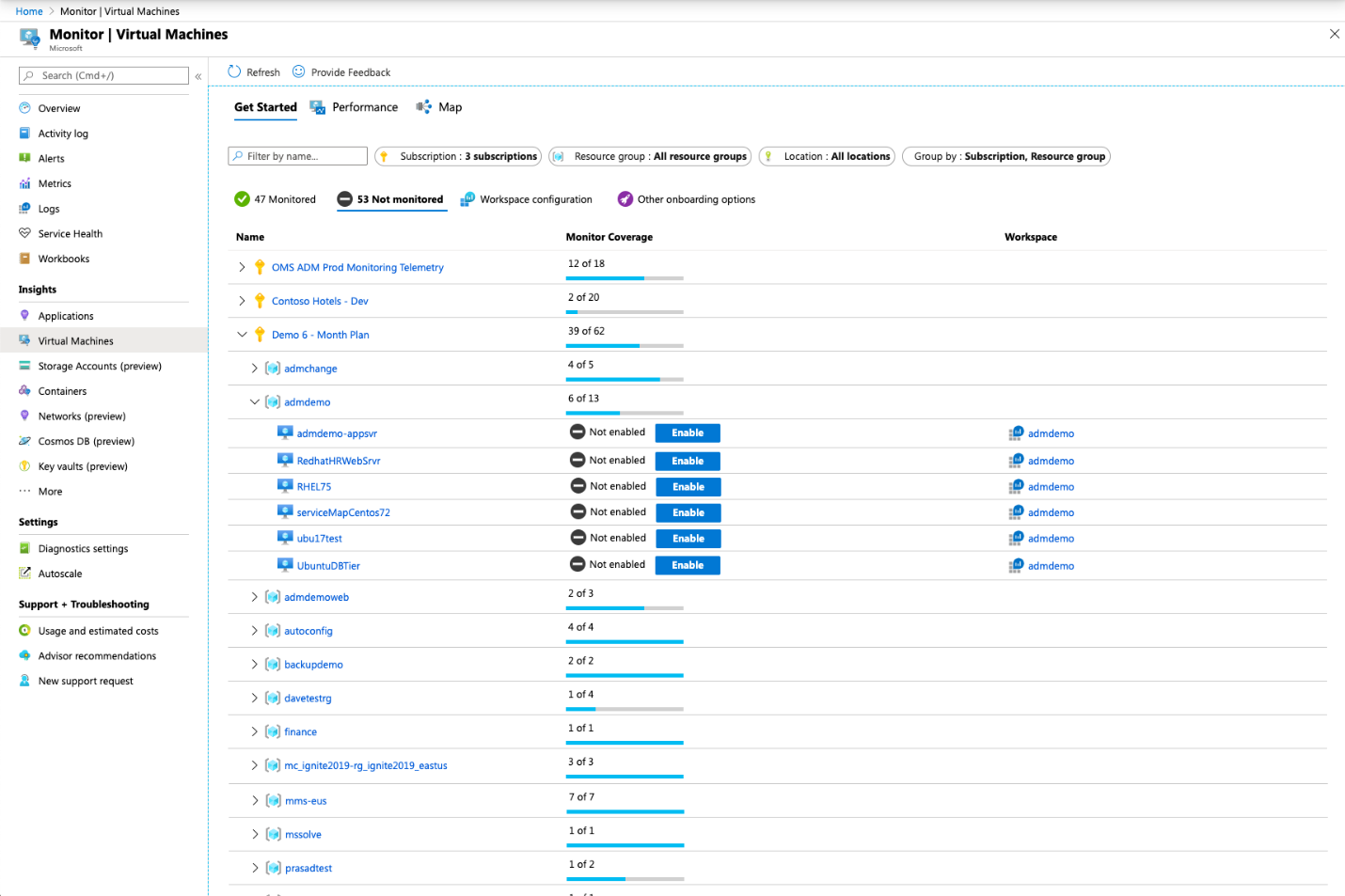
Task: Expand OMS ADM Prod Monitoring Telemetry row
Action: [242, 267]
